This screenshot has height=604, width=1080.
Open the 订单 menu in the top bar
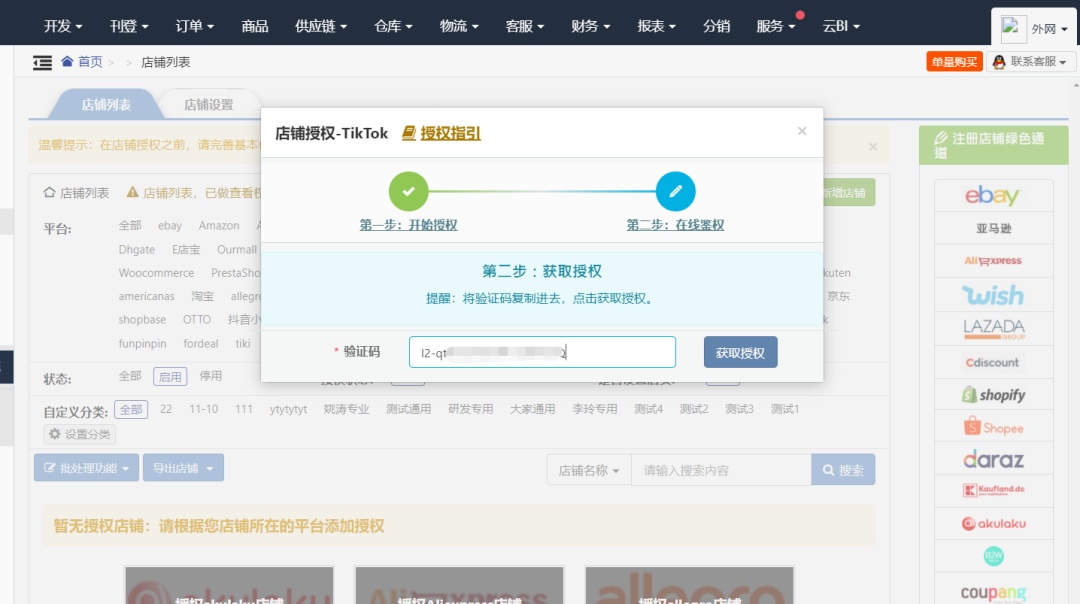point(194,26)
